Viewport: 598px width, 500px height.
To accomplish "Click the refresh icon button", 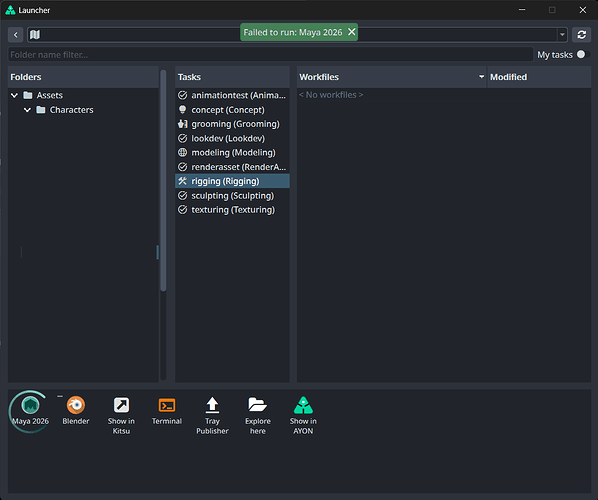I will (x=581, y=35).
